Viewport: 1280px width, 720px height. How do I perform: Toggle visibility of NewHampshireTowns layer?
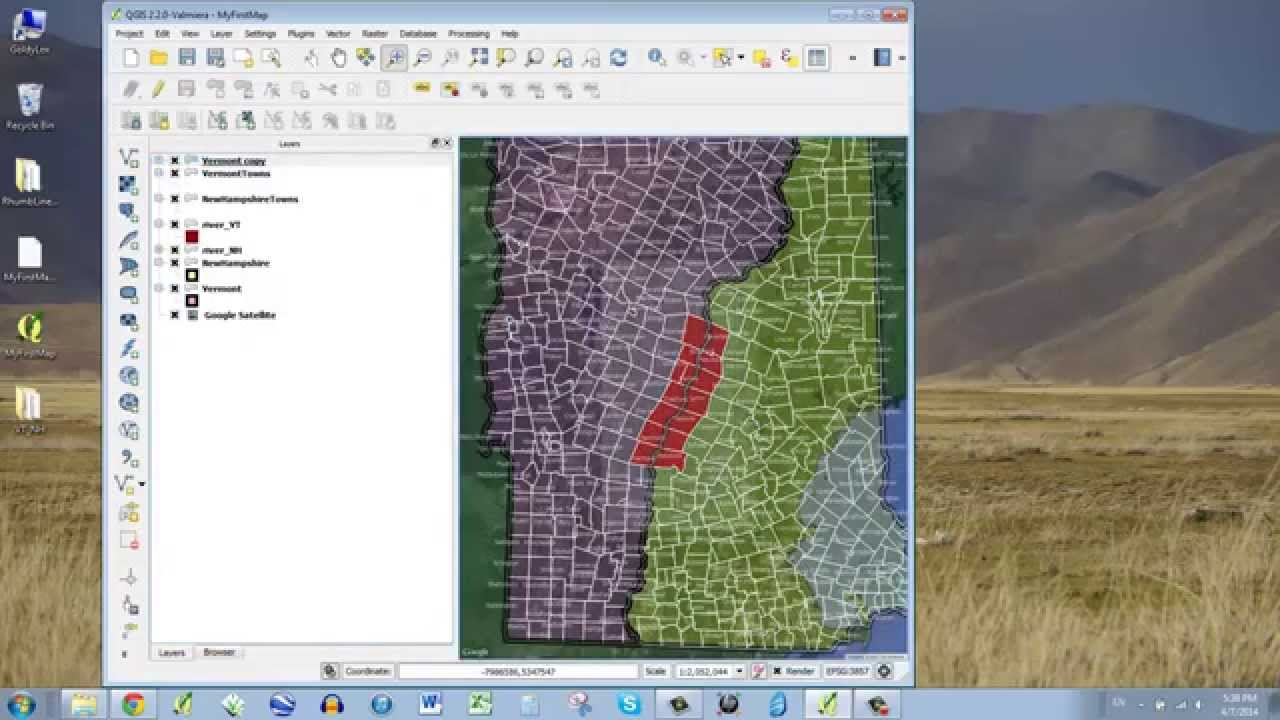(174, 199)
